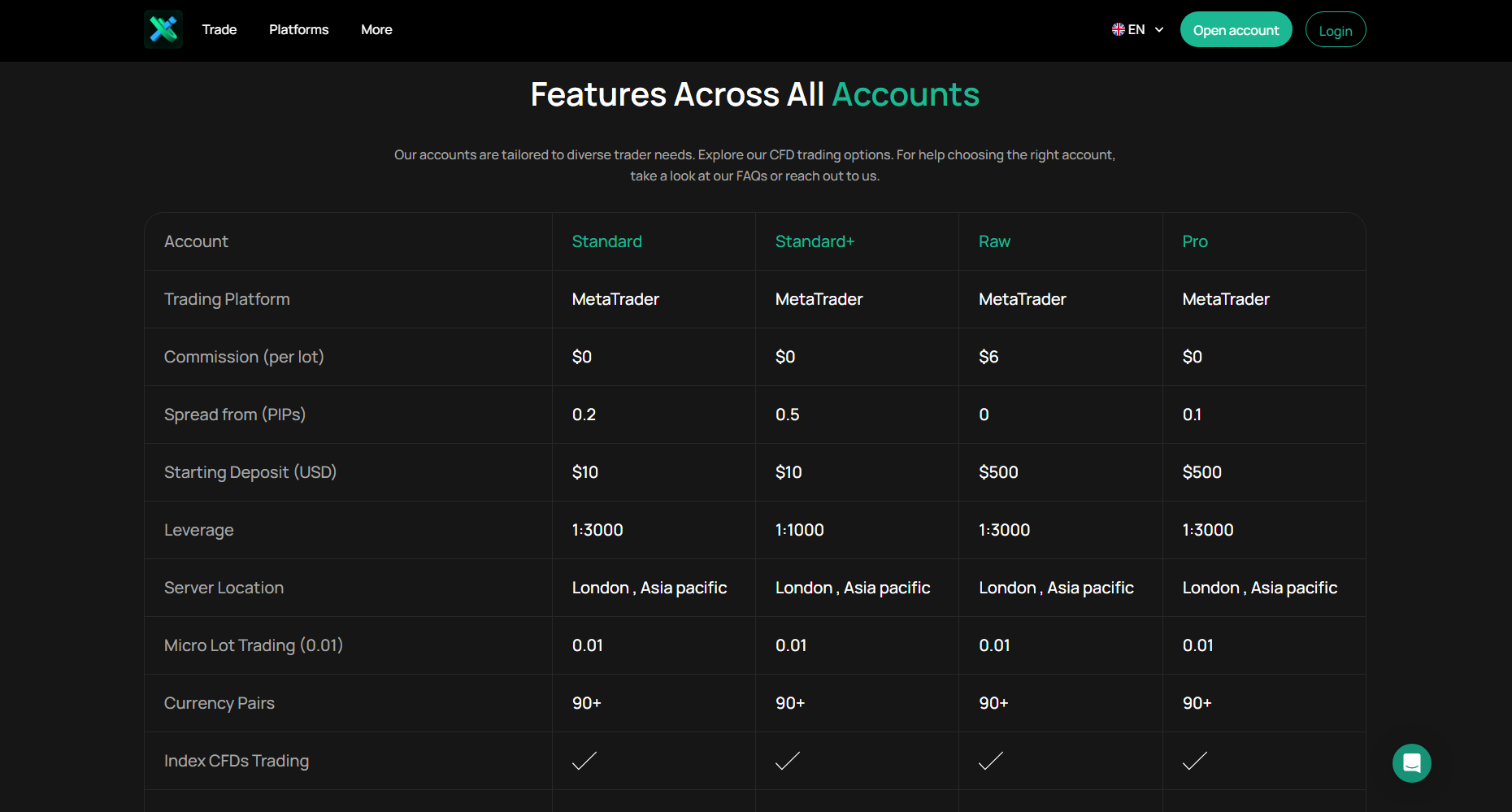Click MetaTrader under the Pro column
Viewport: 1512px width, 812px height.
coord(1226,299)
